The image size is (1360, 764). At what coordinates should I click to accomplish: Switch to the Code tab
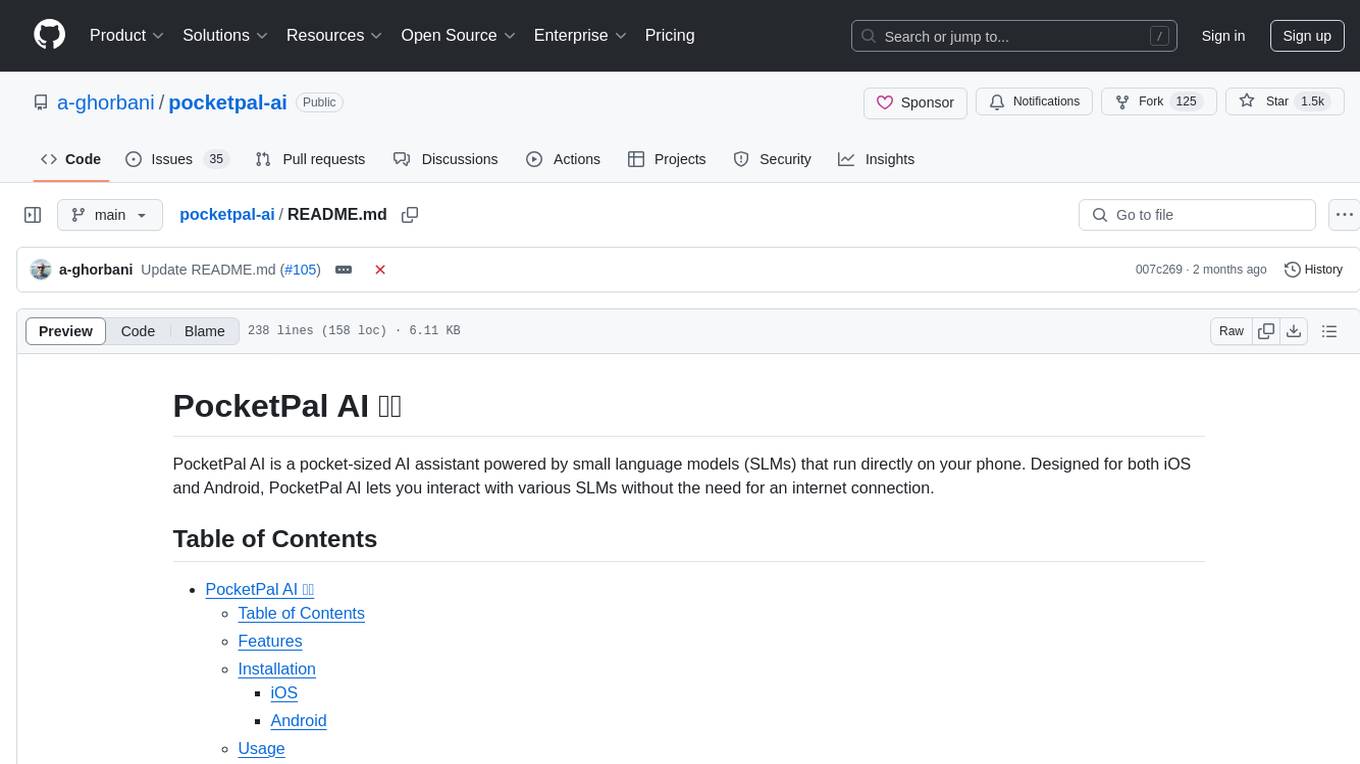point(71,159)
